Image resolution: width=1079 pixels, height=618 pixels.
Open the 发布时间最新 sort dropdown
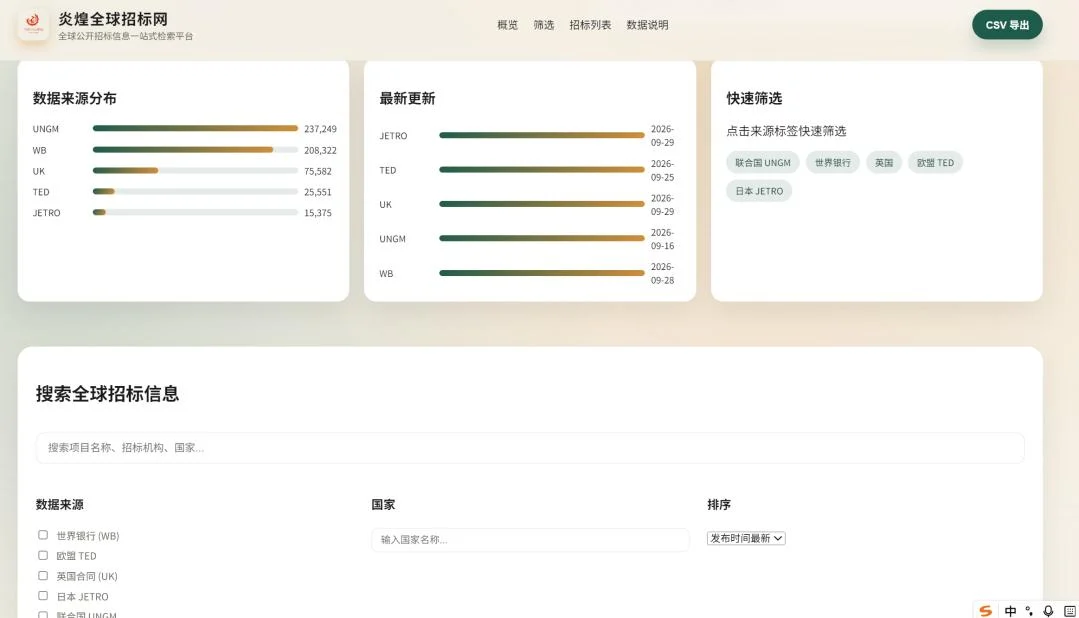tap(746, 538)
